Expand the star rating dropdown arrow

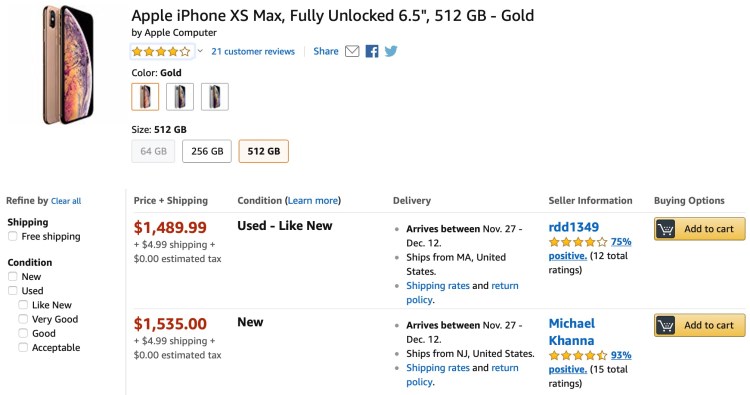pyautogui.click(x=200, y=51)
